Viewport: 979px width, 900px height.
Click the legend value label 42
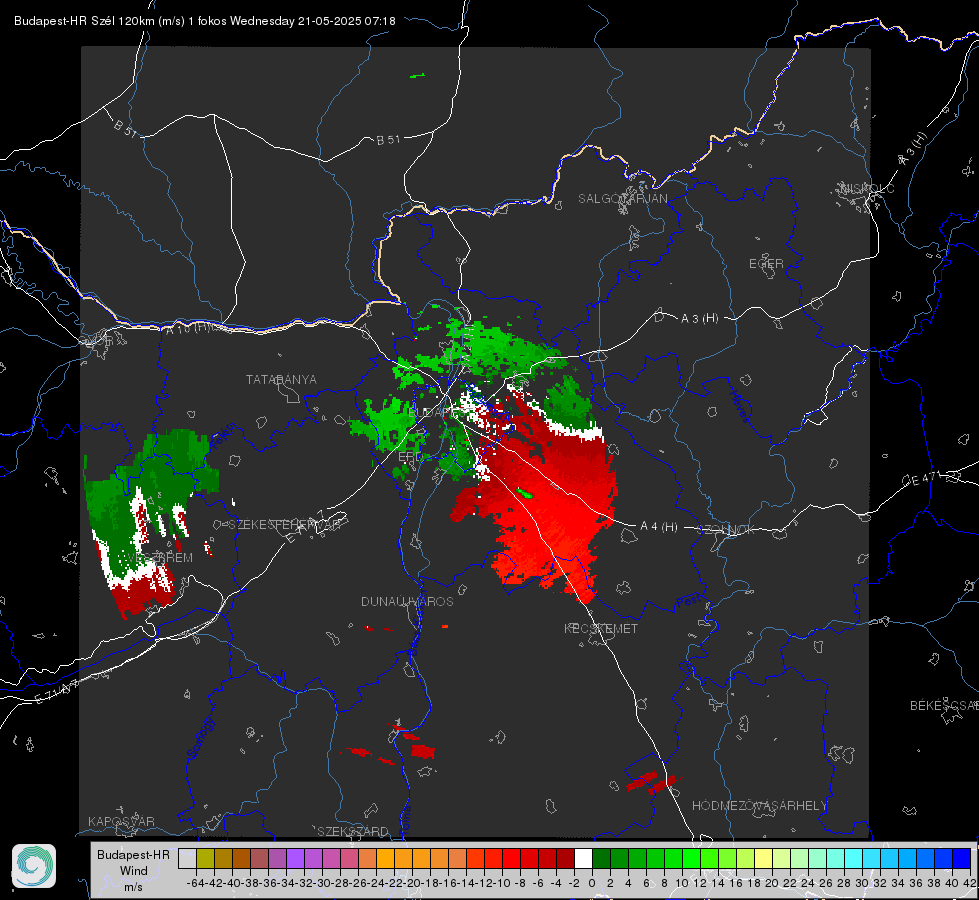[x=969, y=883]
